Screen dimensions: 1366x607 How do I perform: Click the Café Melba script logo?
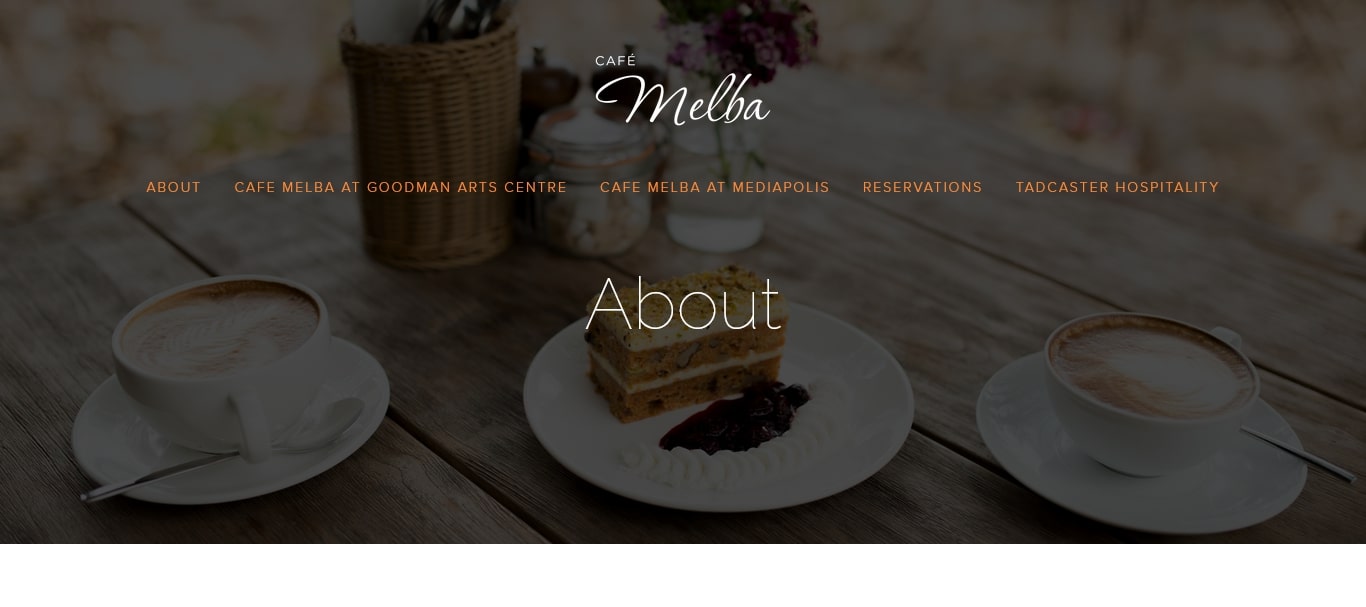(682, 90)
